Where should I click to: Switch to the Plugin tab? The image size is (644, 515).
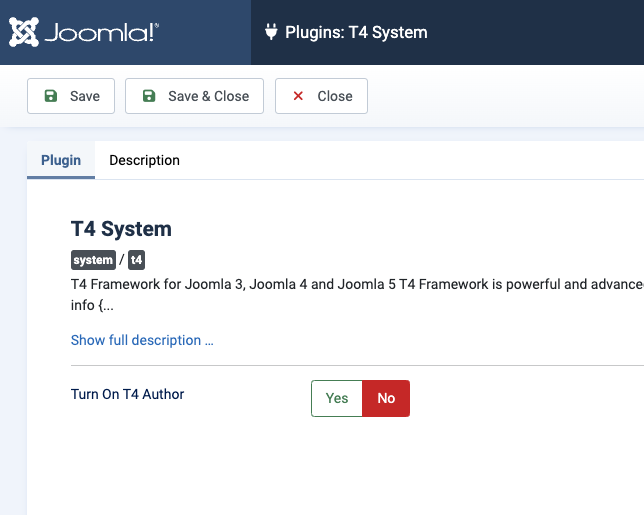coord(61,160)
